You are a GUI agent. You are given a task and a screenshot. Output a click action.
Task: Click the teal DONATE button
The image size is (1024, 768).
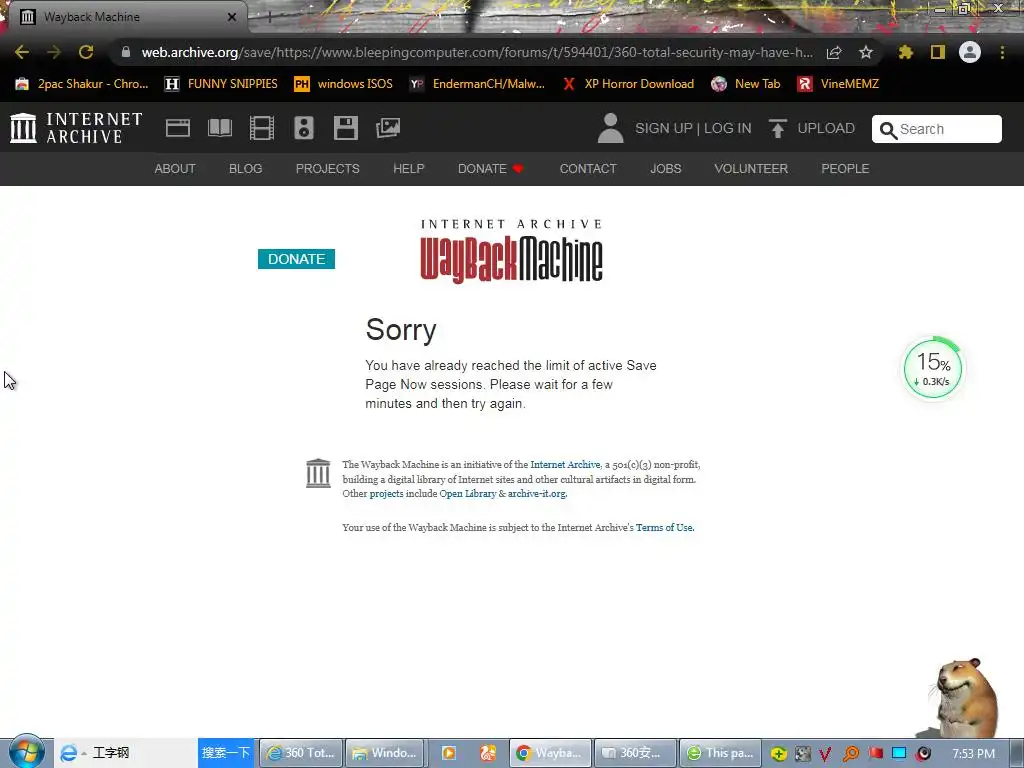(x=296, y=259)
